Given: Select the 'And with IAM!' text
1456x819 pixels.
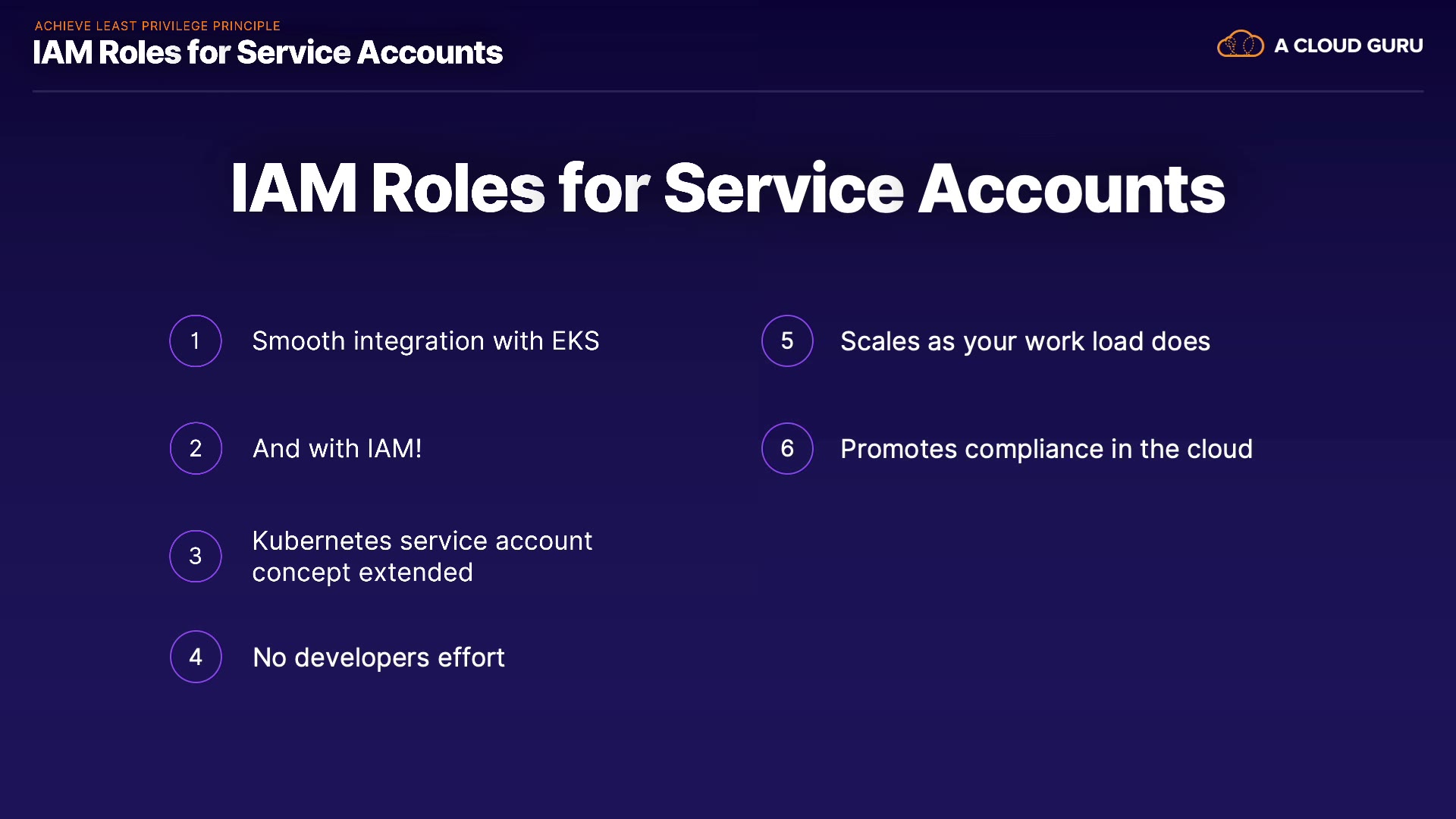Looking at the screenshot, I should pos(337,449).
